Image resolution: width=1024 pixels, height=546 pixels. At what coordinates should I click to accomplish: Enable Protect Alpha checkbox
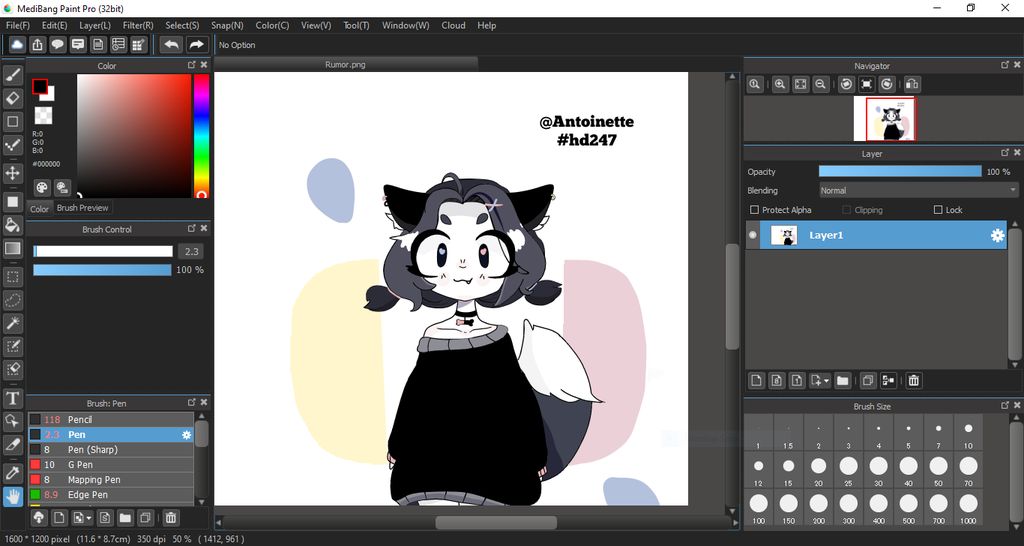coord(754,210)
